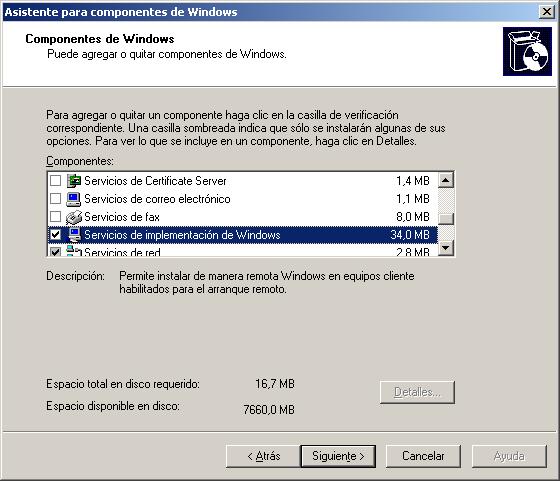
Task: Select Servicios de implementación de Windows row
Action: click(x=242, y=235)
